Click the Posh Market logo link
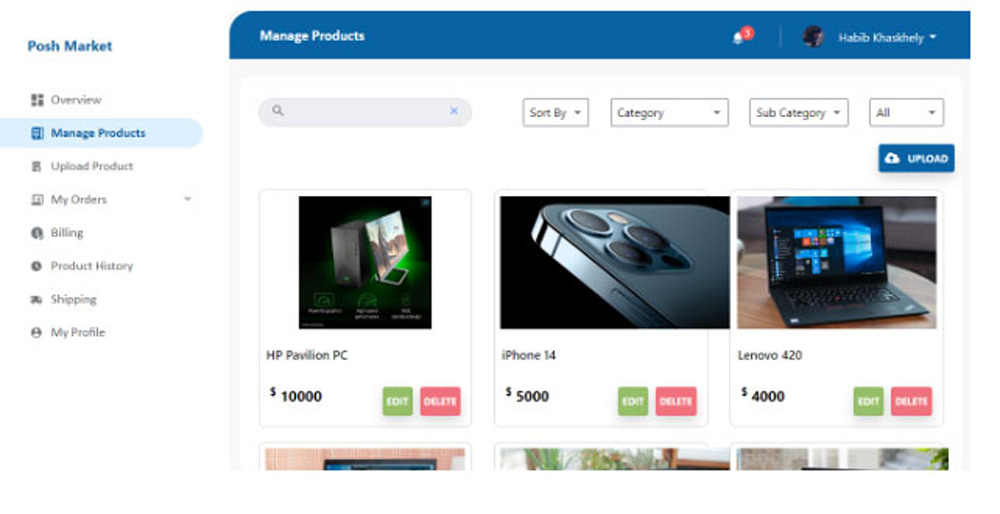1000x514 pixels. (70, 46)
